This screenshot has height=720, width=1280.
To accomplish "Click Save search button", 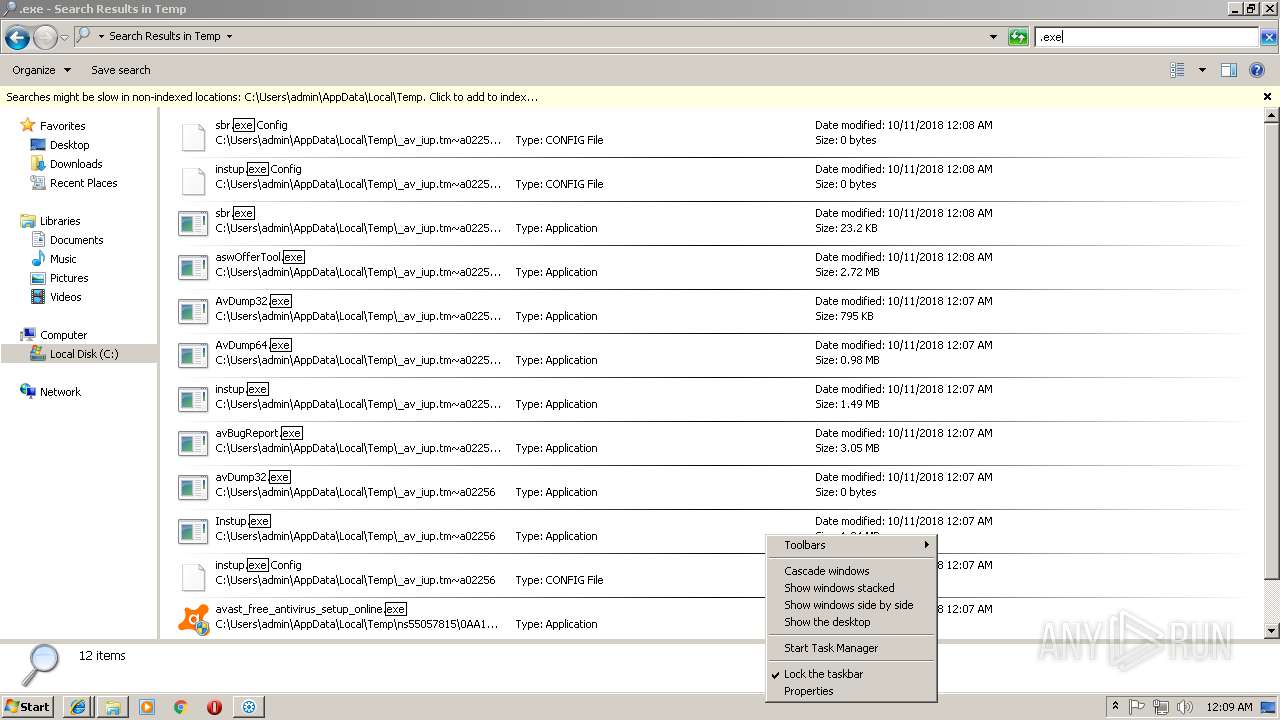I will 120,70.
